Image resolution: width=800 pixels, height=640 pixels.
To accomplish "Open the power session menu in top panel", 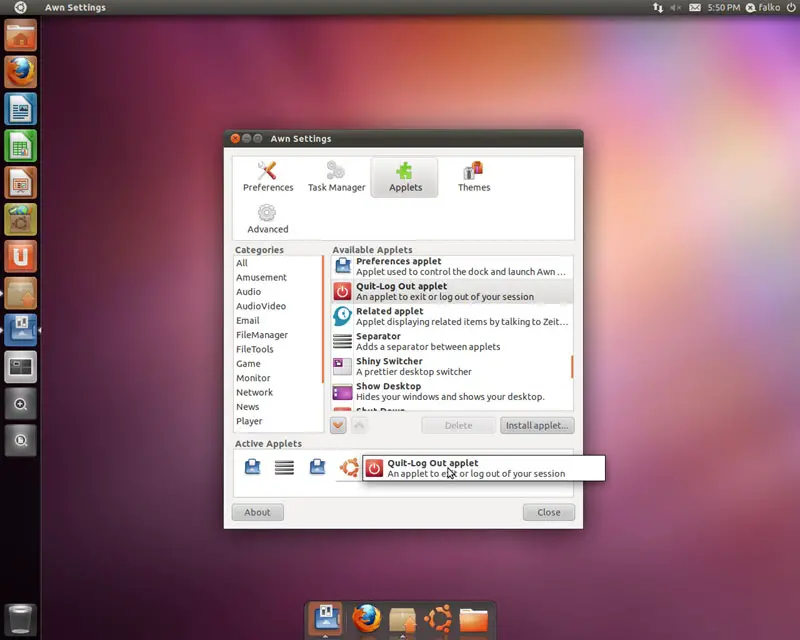I will 791,8.
